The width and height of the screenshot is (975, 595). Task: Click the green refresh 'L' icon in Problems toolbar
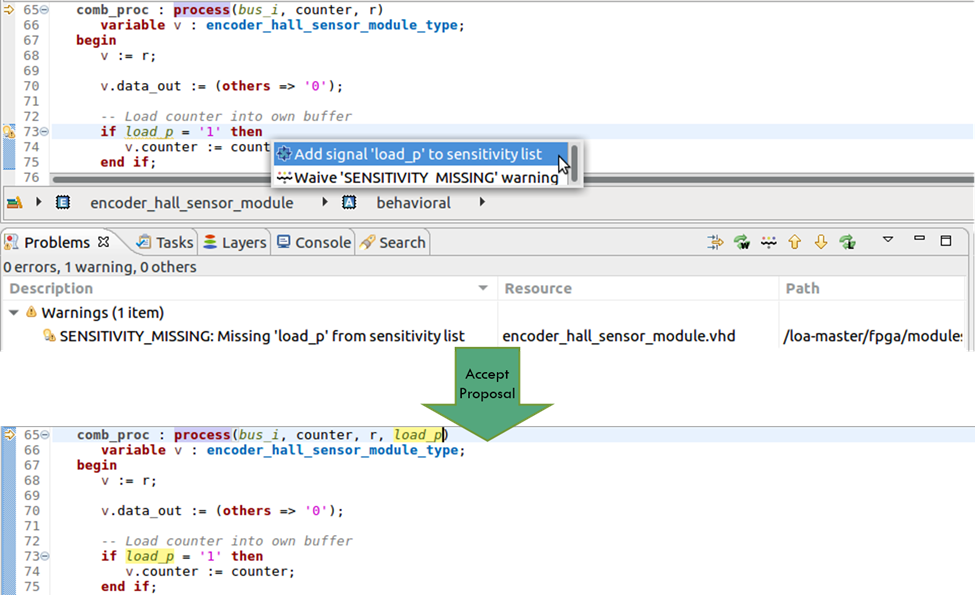point(848,242)
